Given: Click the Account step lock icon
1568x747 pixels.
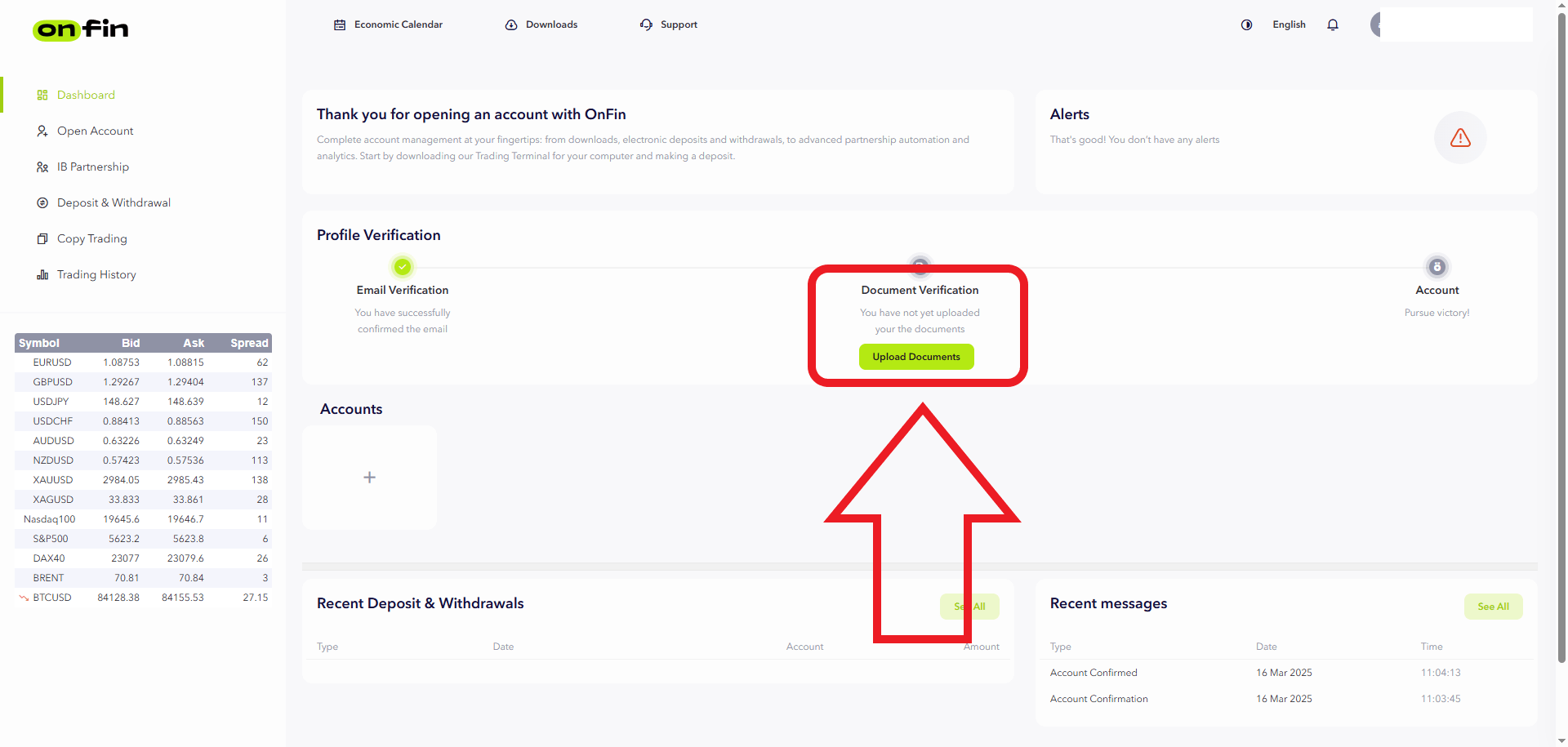Looking at the screenshot, I should (1437, 267).
